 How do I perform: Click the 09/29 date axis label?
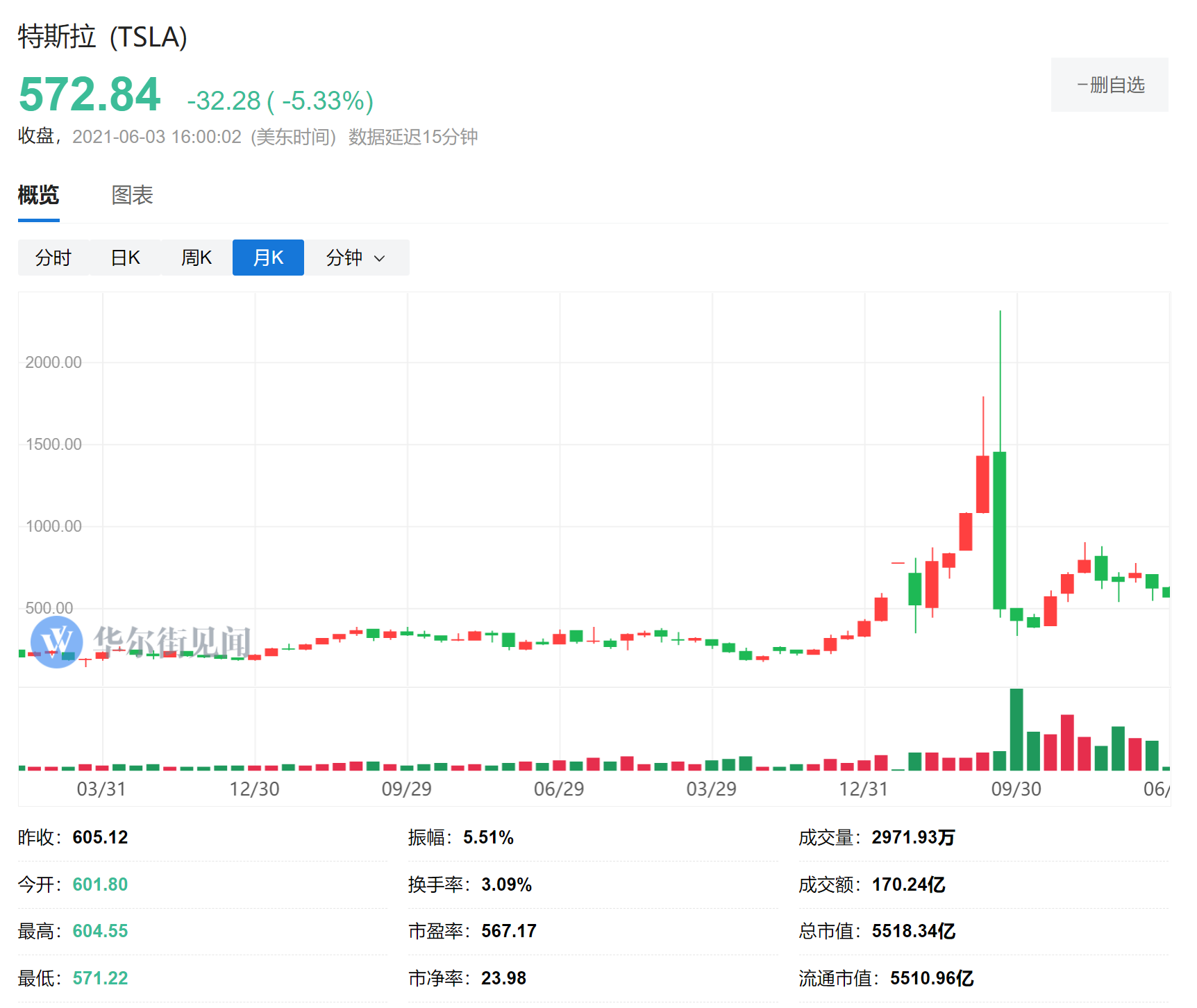[x=407, y=789]
